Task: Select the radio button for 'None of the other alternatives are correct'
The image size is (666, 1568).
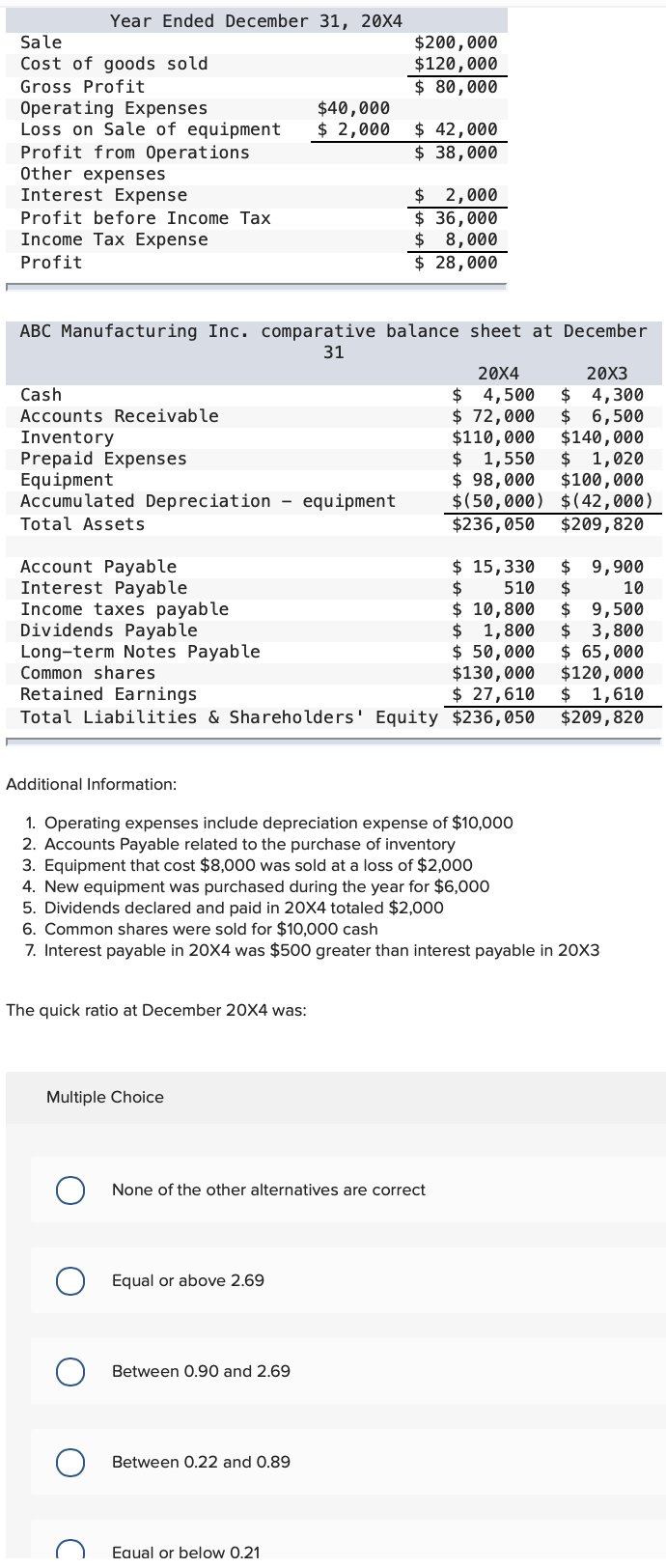Action: point(69,1191)
